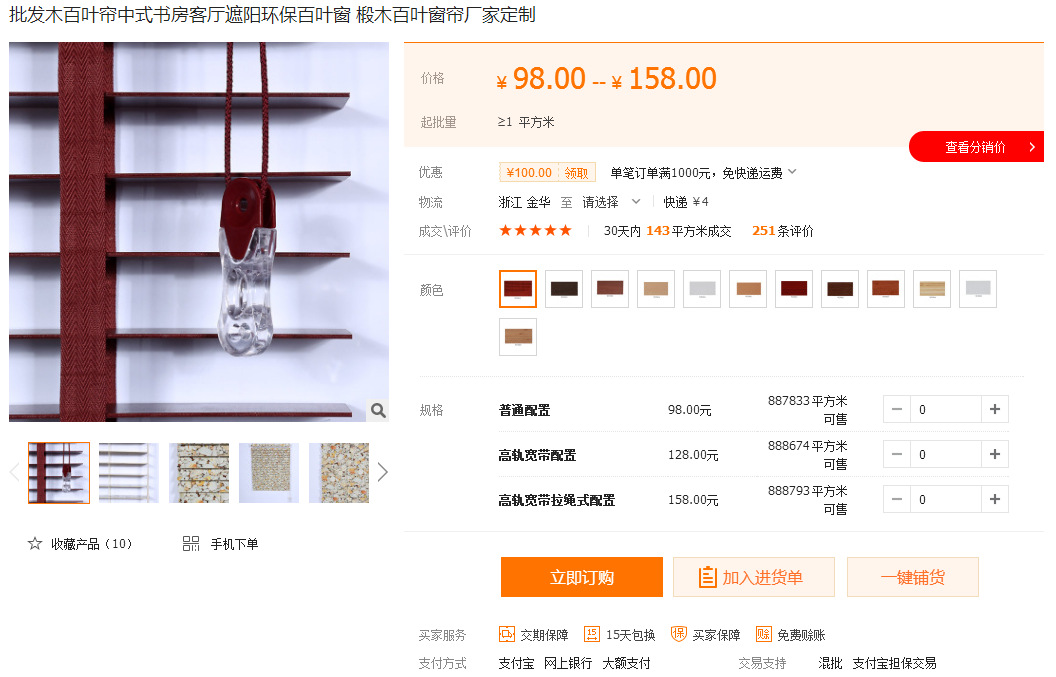The height and width of the screenshot is (677, 1056).
Task: Click the 立即订购 order button
Action: (x=582, y=577)
